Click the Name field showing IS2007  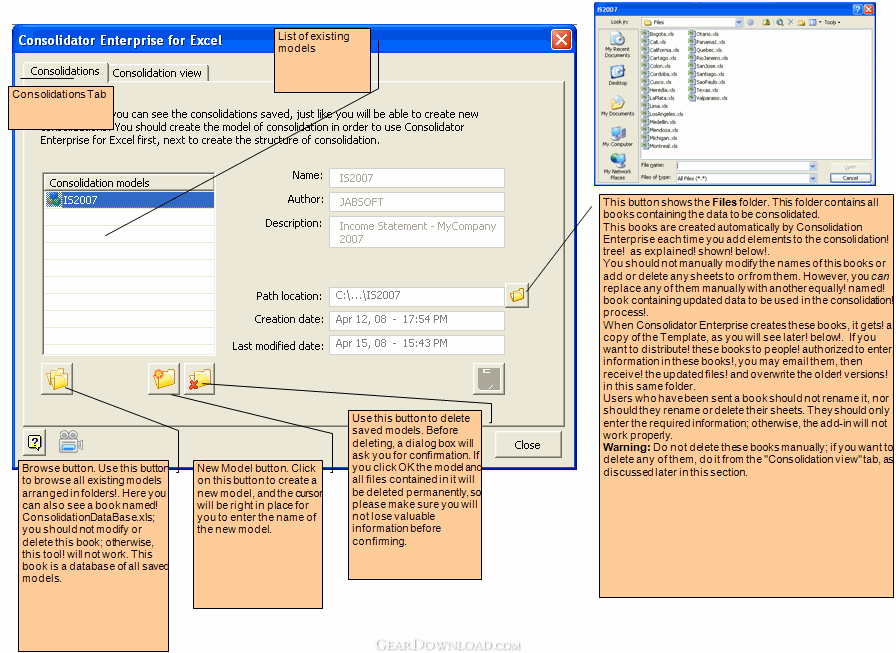tap(417, 178)
